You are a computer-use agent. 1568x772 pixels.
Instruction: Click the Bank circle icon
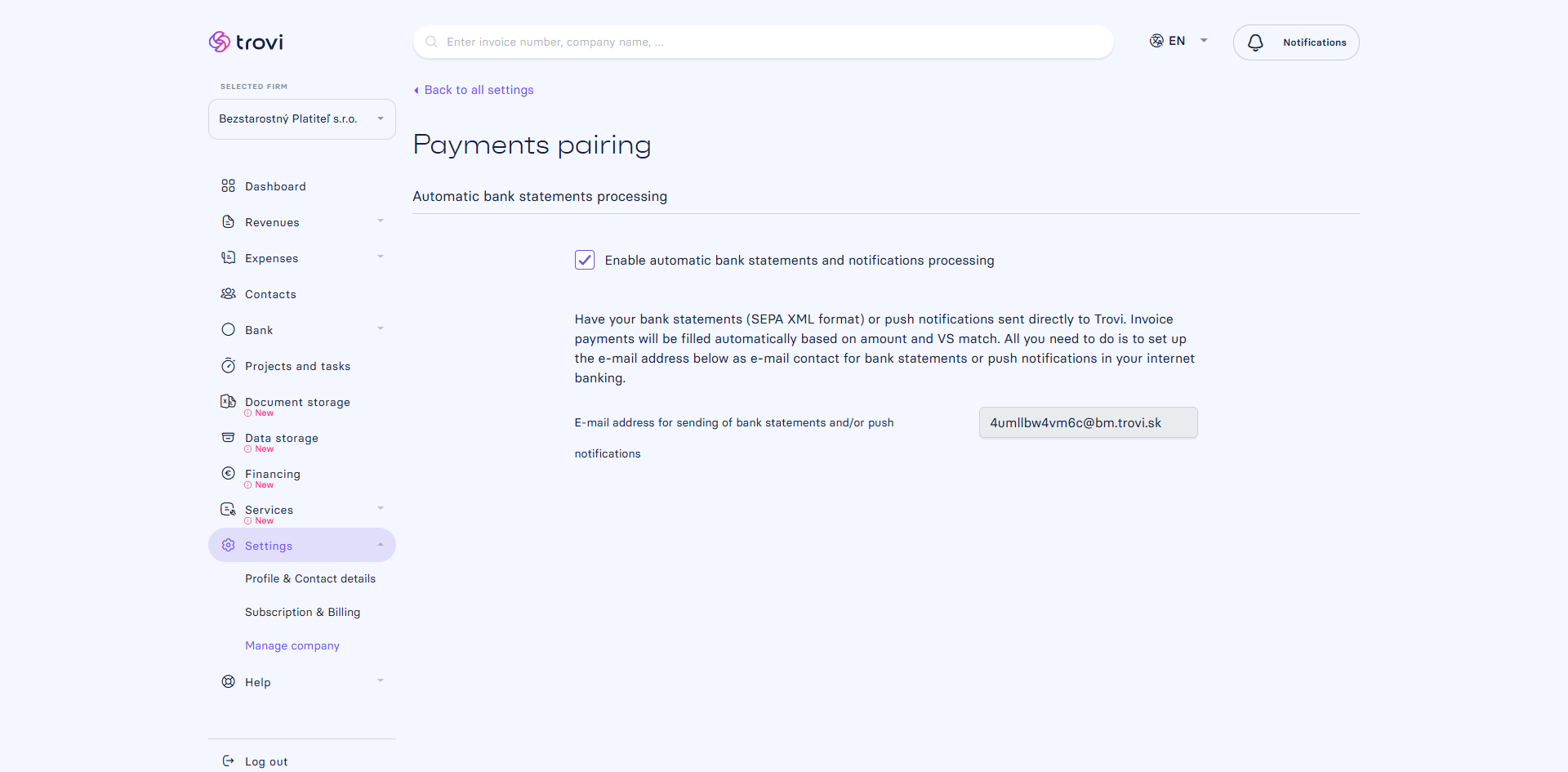pyautogui.click(x=228, y=330)
